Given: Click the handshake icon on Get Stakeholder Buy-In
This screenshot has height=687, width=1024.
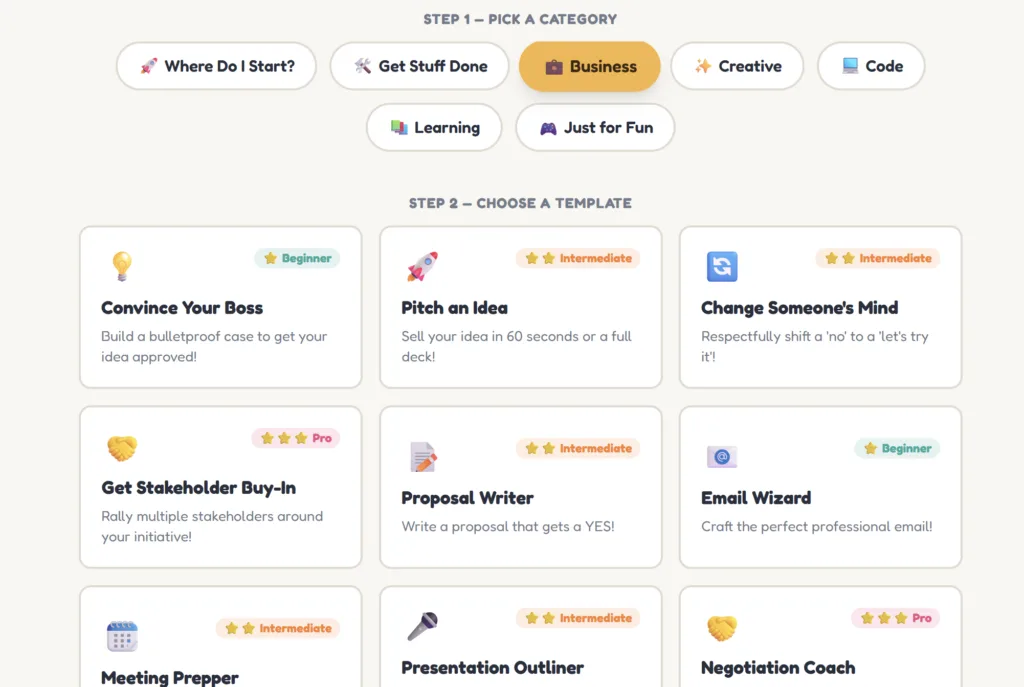Looking at the screenshot, I should pyautogui.click(x=122, y=448).
